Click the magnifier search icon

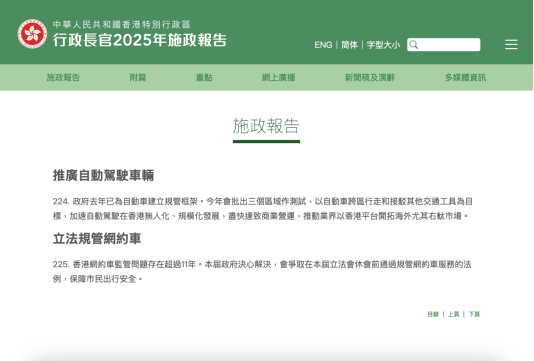point(414,45)
